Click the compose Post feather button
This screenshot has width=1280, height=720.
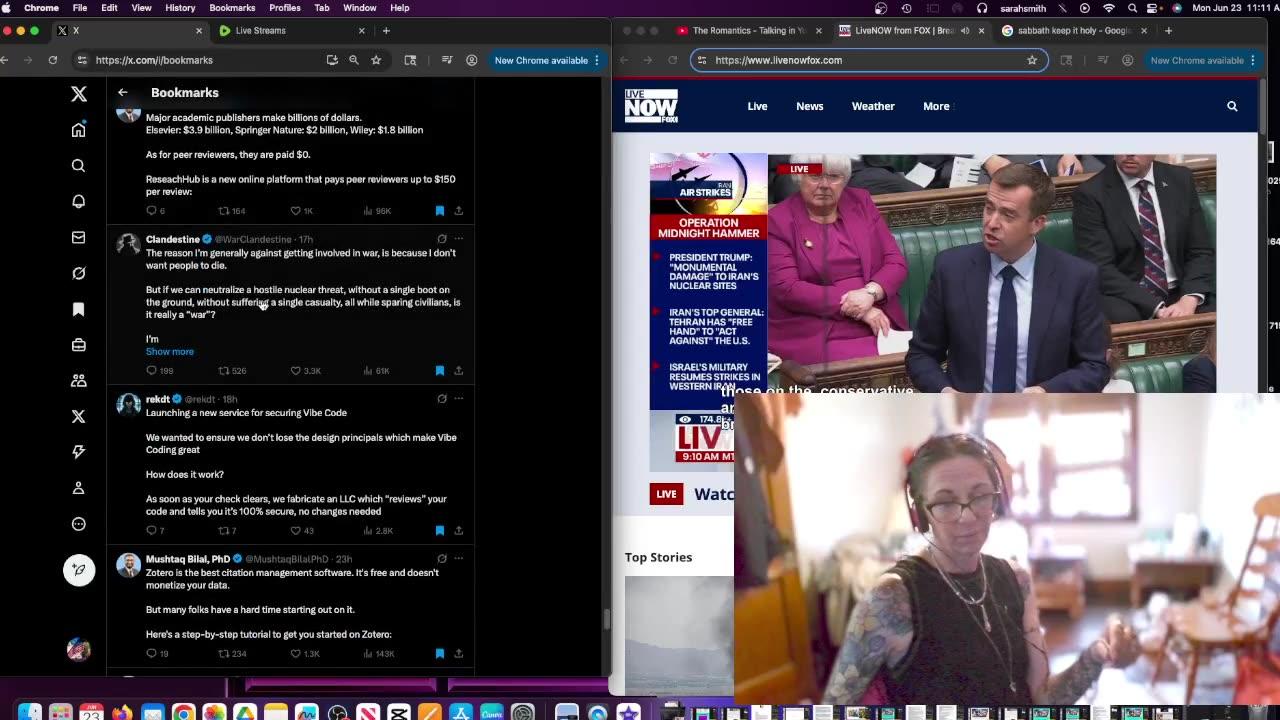point(79,570)
